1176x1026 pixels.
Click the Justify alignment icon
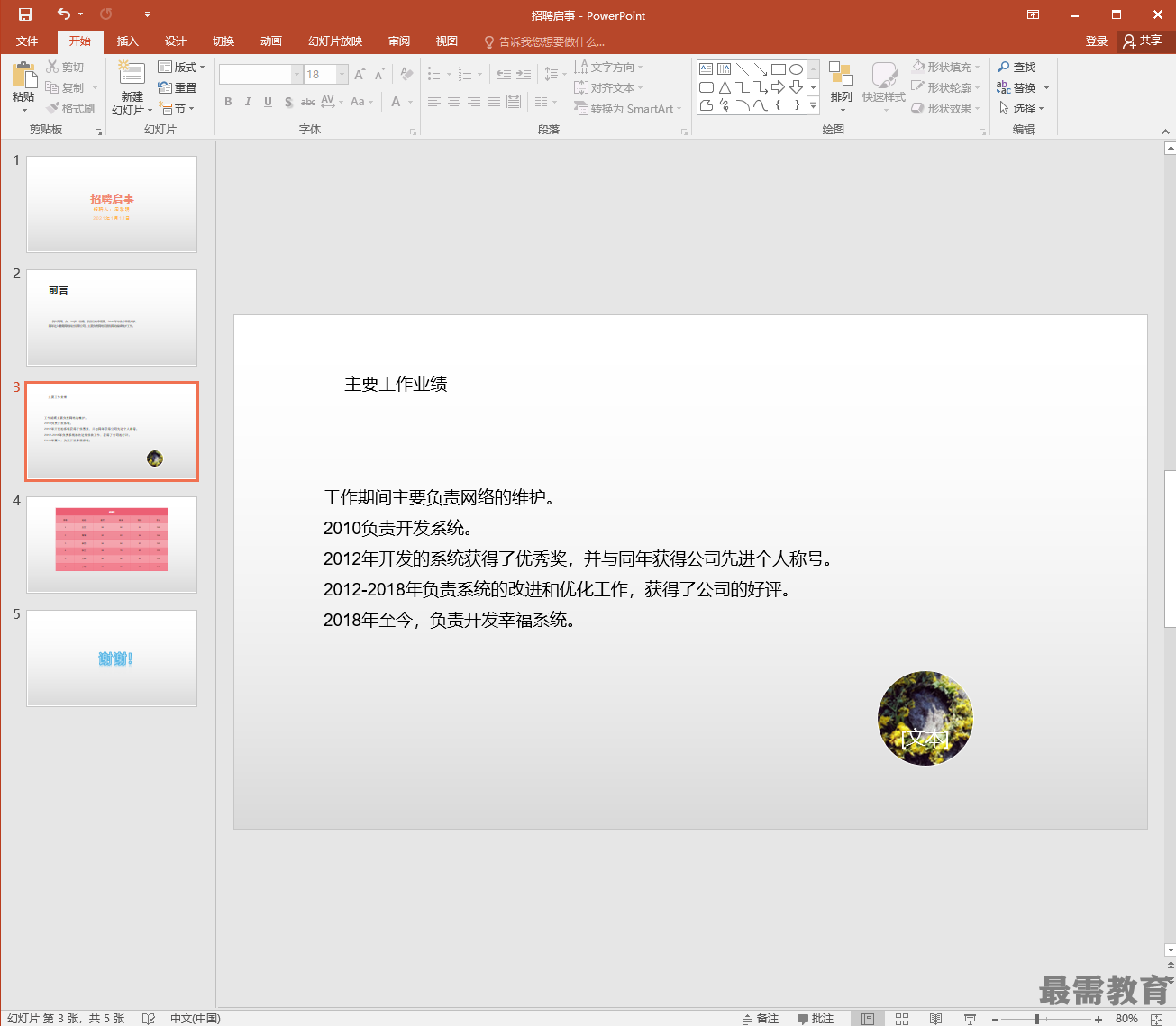coord(494,102)
